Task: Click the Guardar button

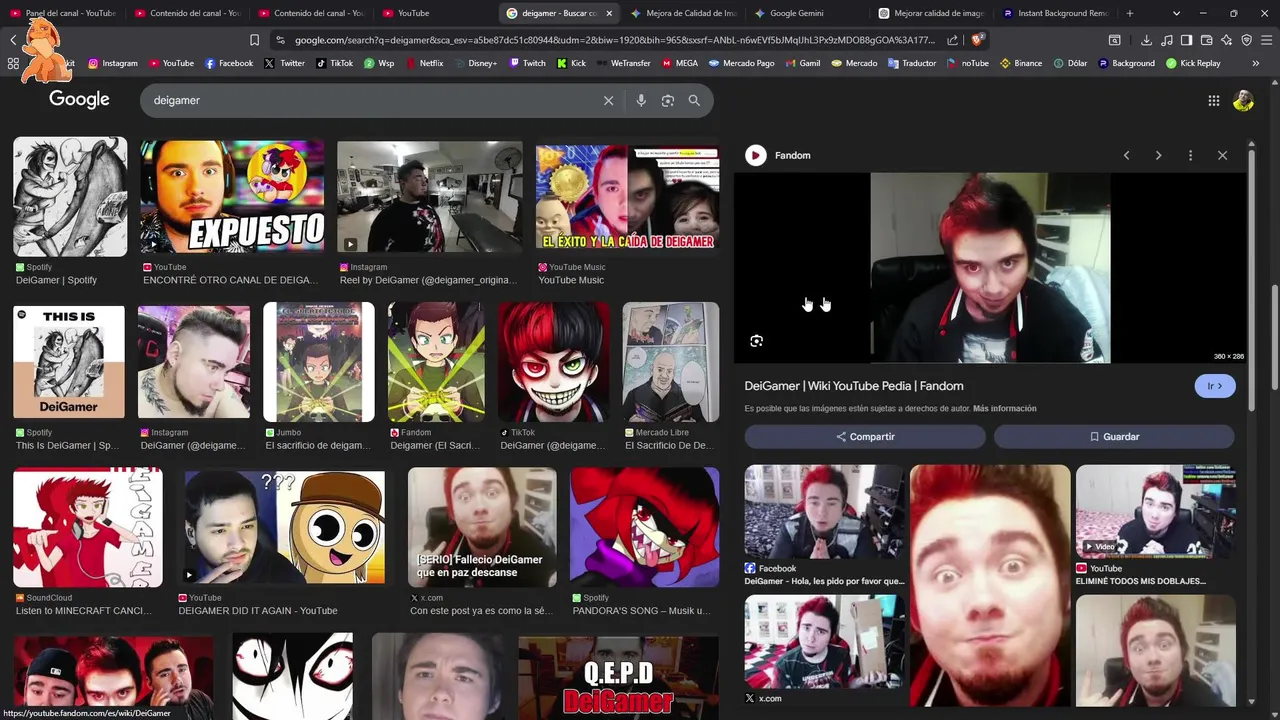Action: tap(1114, 437)
